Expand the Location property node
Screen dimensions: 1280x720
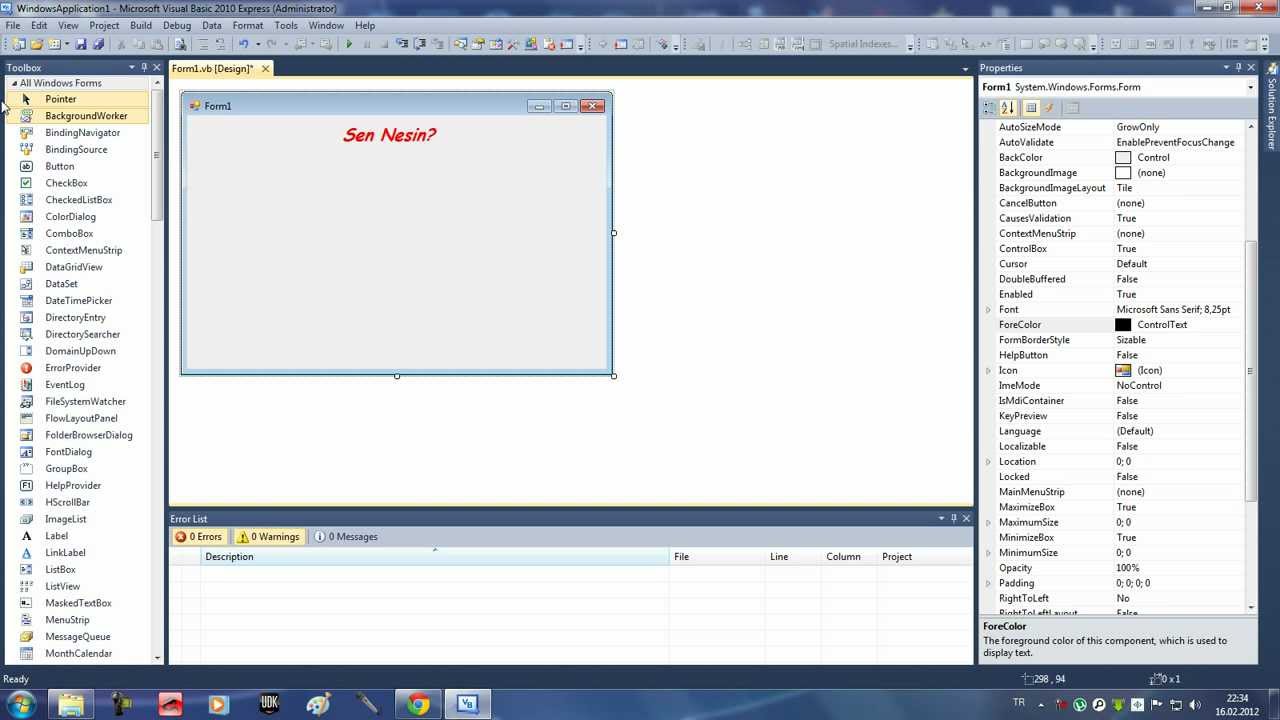tap(989, 462)
